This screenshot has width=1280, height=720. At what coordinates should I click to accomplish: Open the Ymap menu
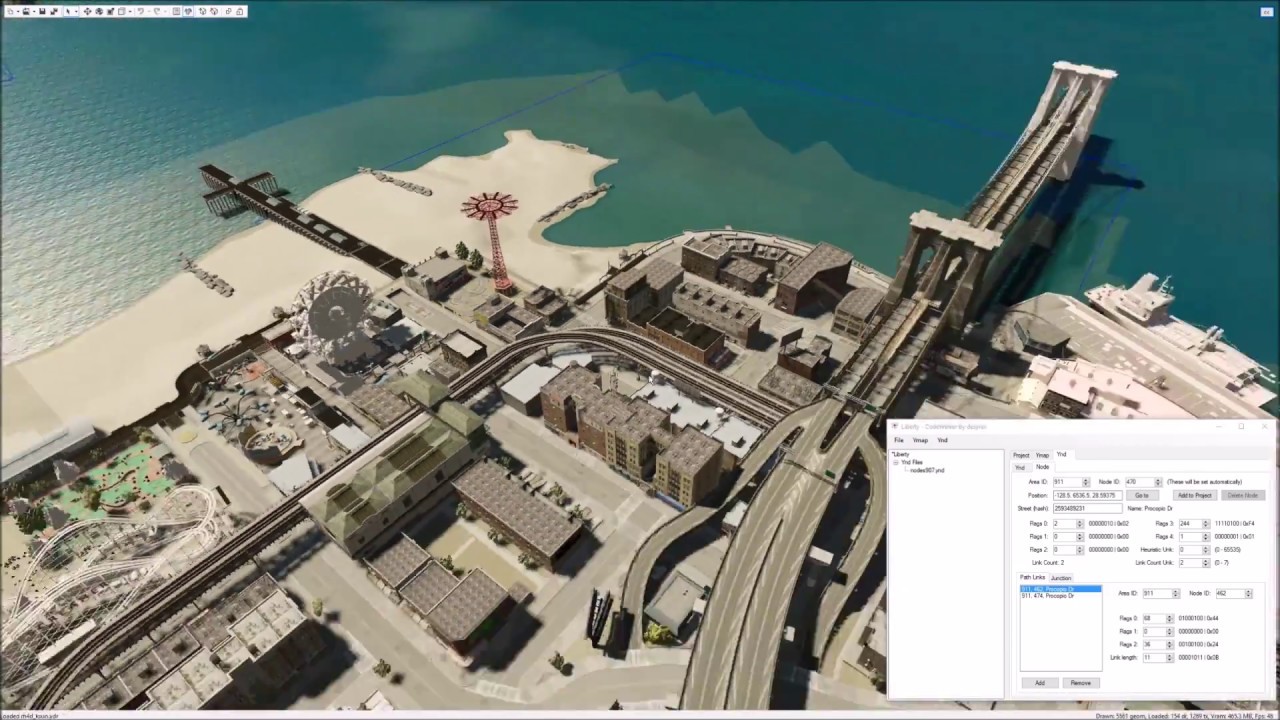click(x=920, y=440)
